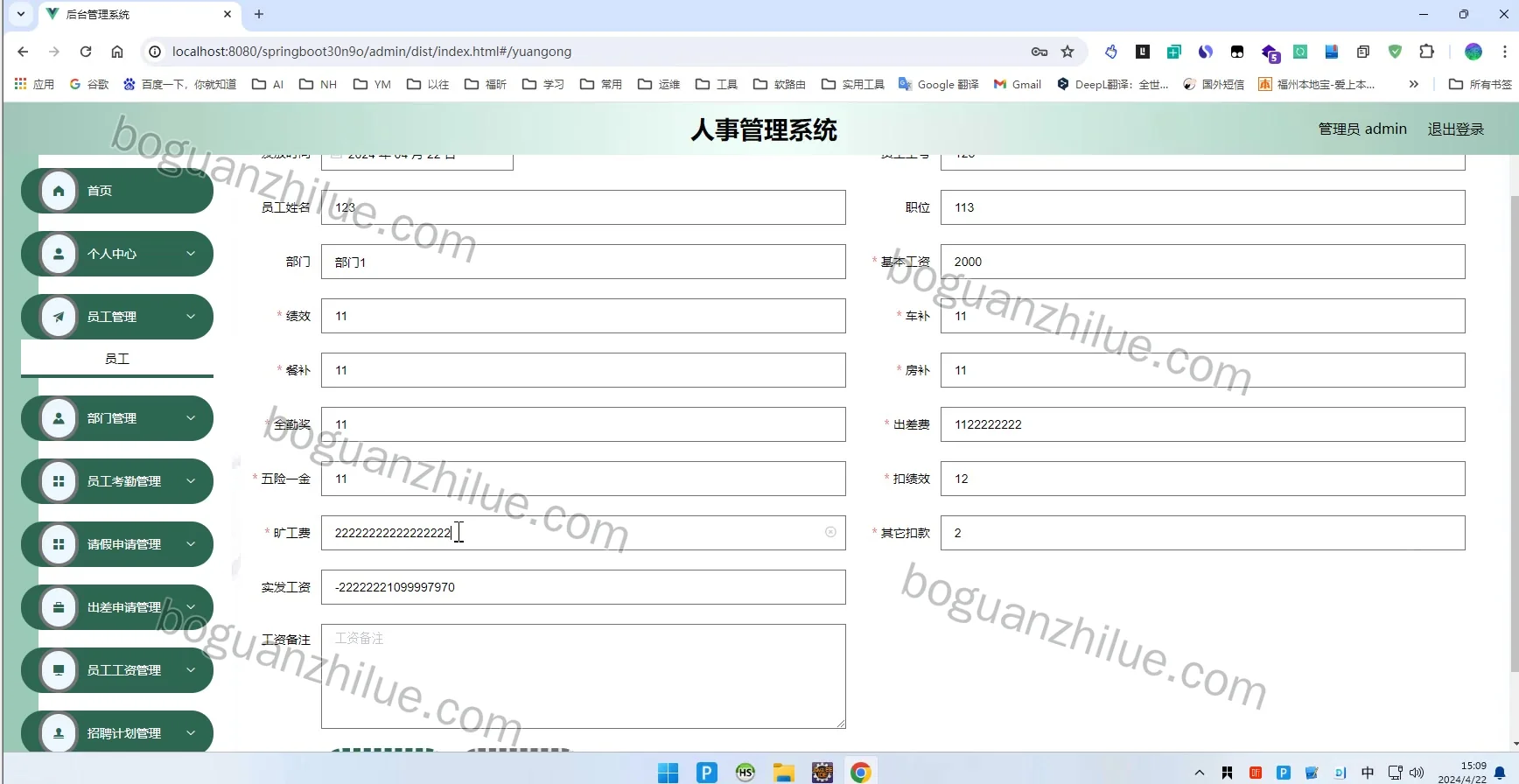The height and width of the screenshot is (784, 1519).
Task: Click the 员工管理 paper-plane icon
Action: click(59, 317)
